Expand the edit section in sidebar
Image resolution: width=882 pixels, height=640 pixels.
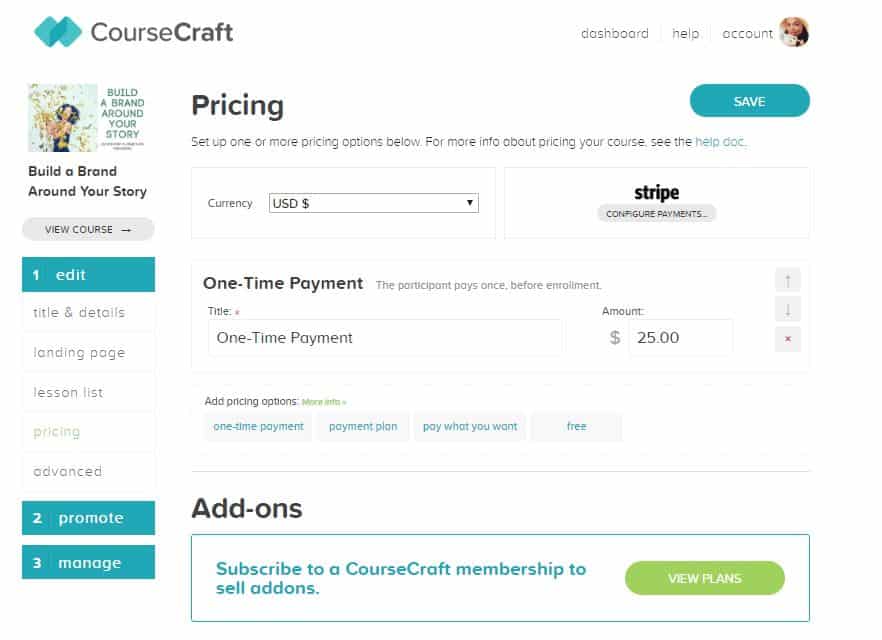coord(88,274)
